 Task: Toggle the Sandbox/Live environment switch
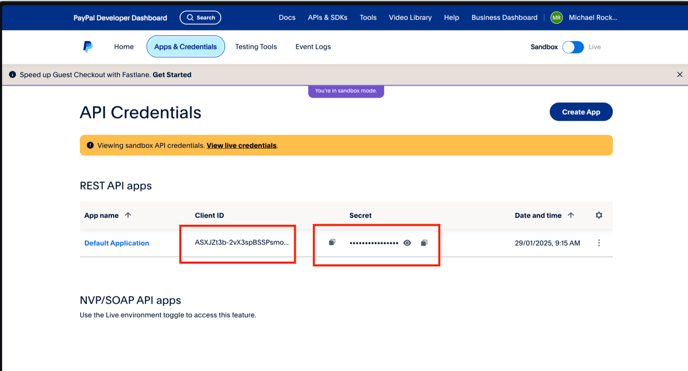573,47
